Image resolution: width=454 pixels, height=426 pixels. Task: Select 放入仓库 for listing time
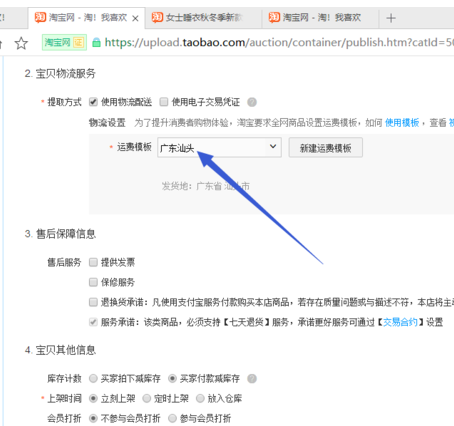click(x=200, y=398)
